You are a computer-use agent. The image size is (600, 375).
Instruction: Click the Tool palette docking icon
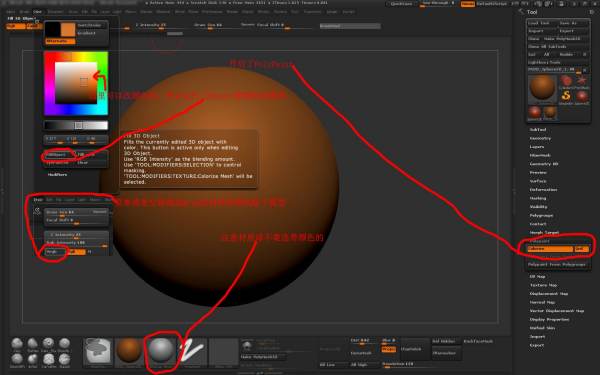click(592, 12)
